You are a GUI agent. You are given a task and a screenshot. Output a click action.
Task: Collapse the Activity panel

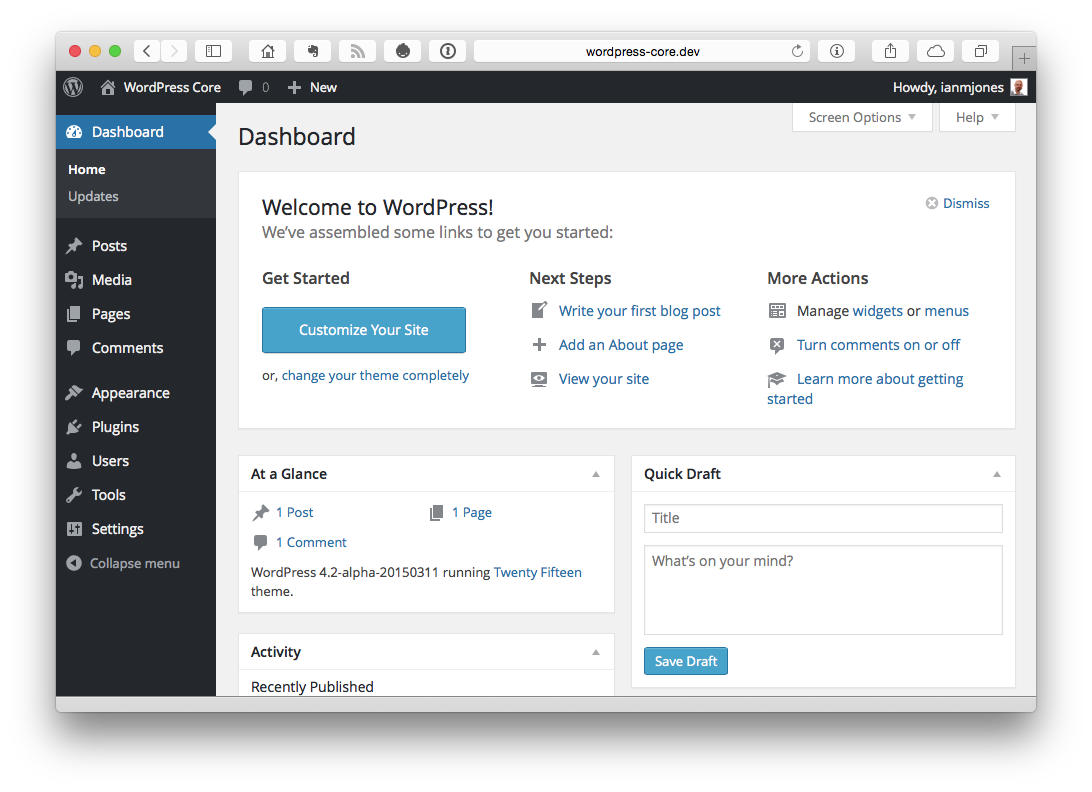597,651
